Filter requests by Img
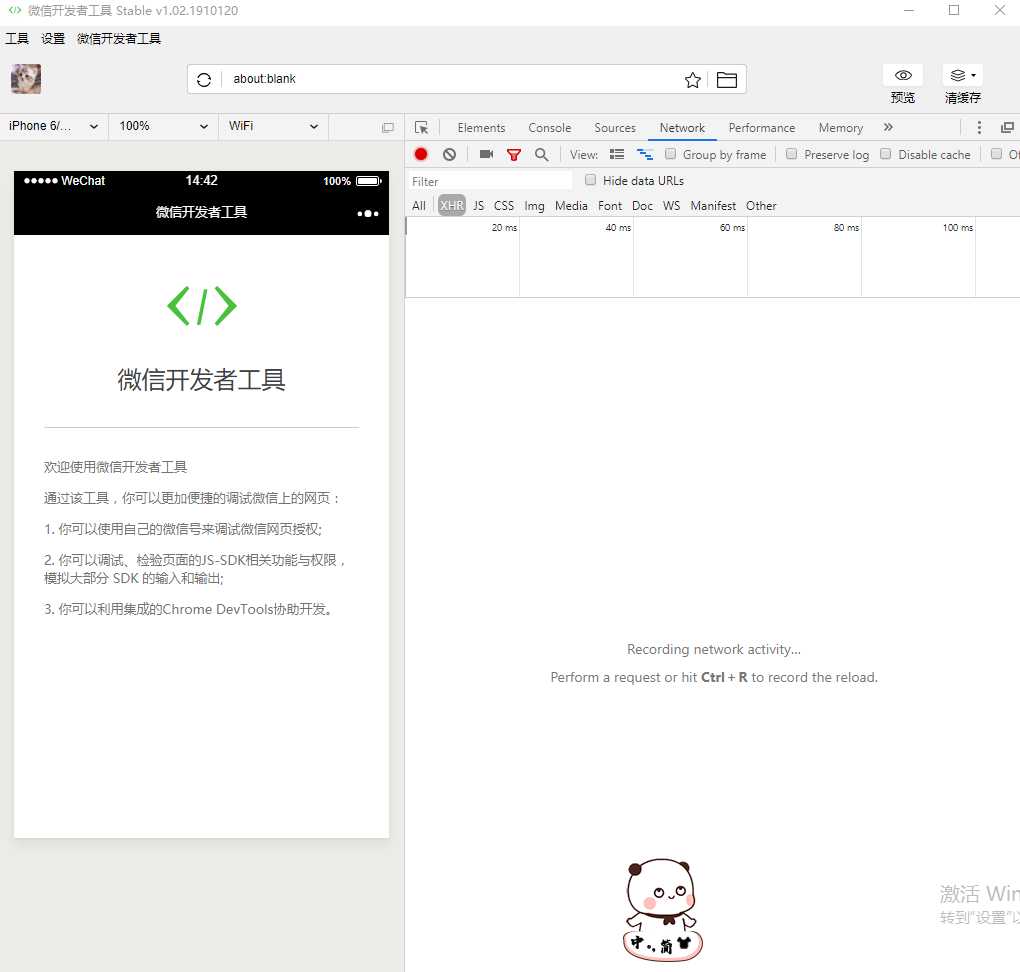This screenshot has width=1020, height=972. pos(534,206)
